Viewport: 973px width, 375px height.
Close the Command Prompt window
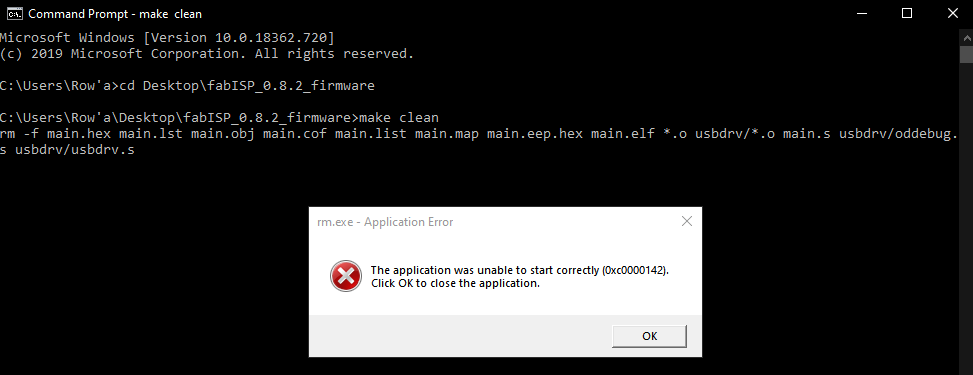coord(953,14)
